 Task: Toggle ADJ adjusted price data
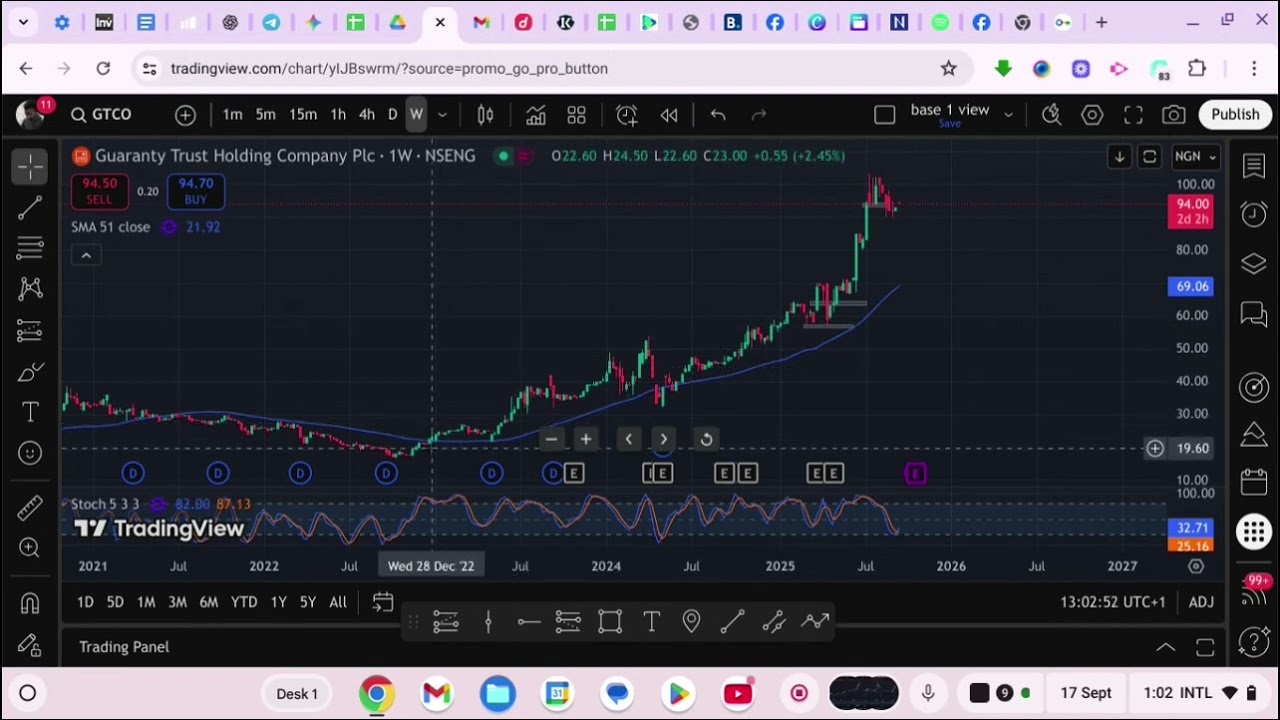coord(1201,602)
